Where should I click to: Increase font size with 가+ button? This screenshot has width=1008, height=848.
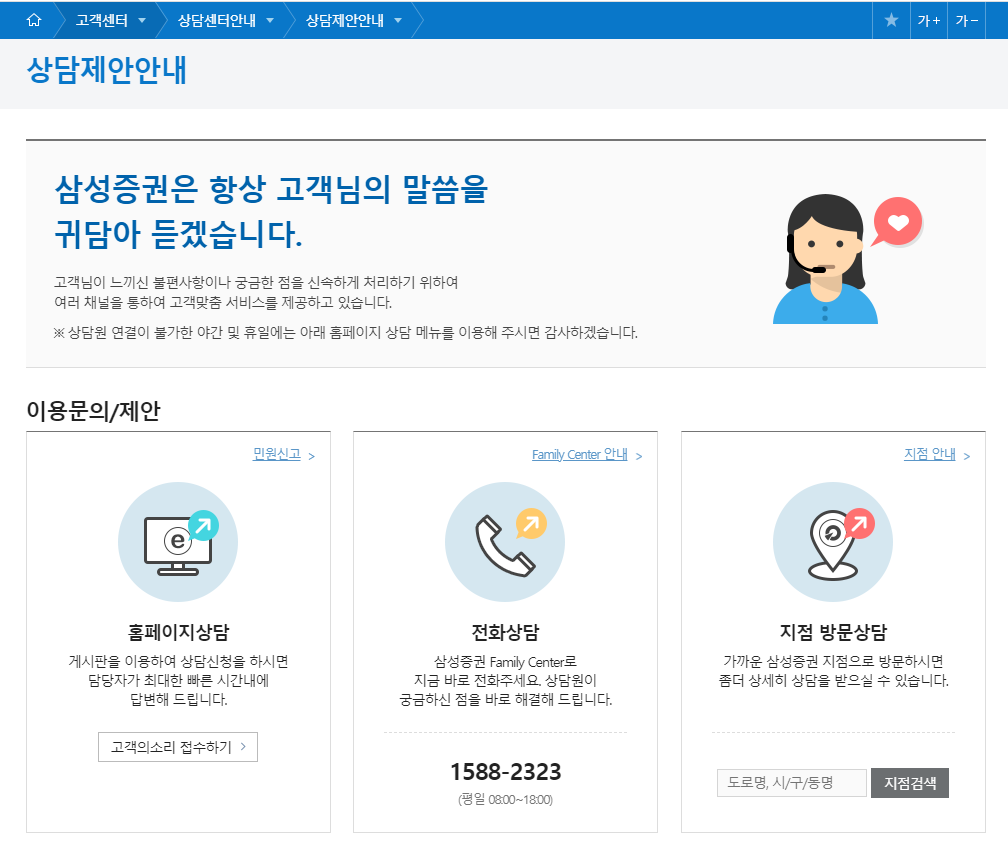tap(929, 20)
